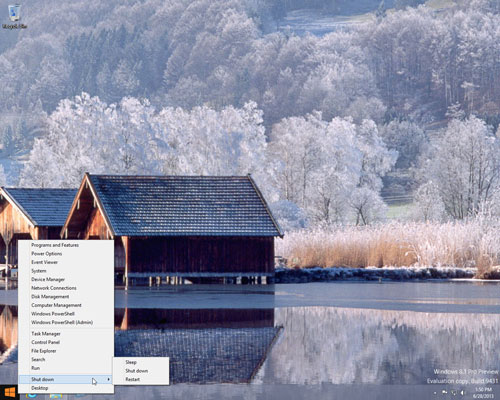Choose File Explorer menu entry

click(66, 351)
